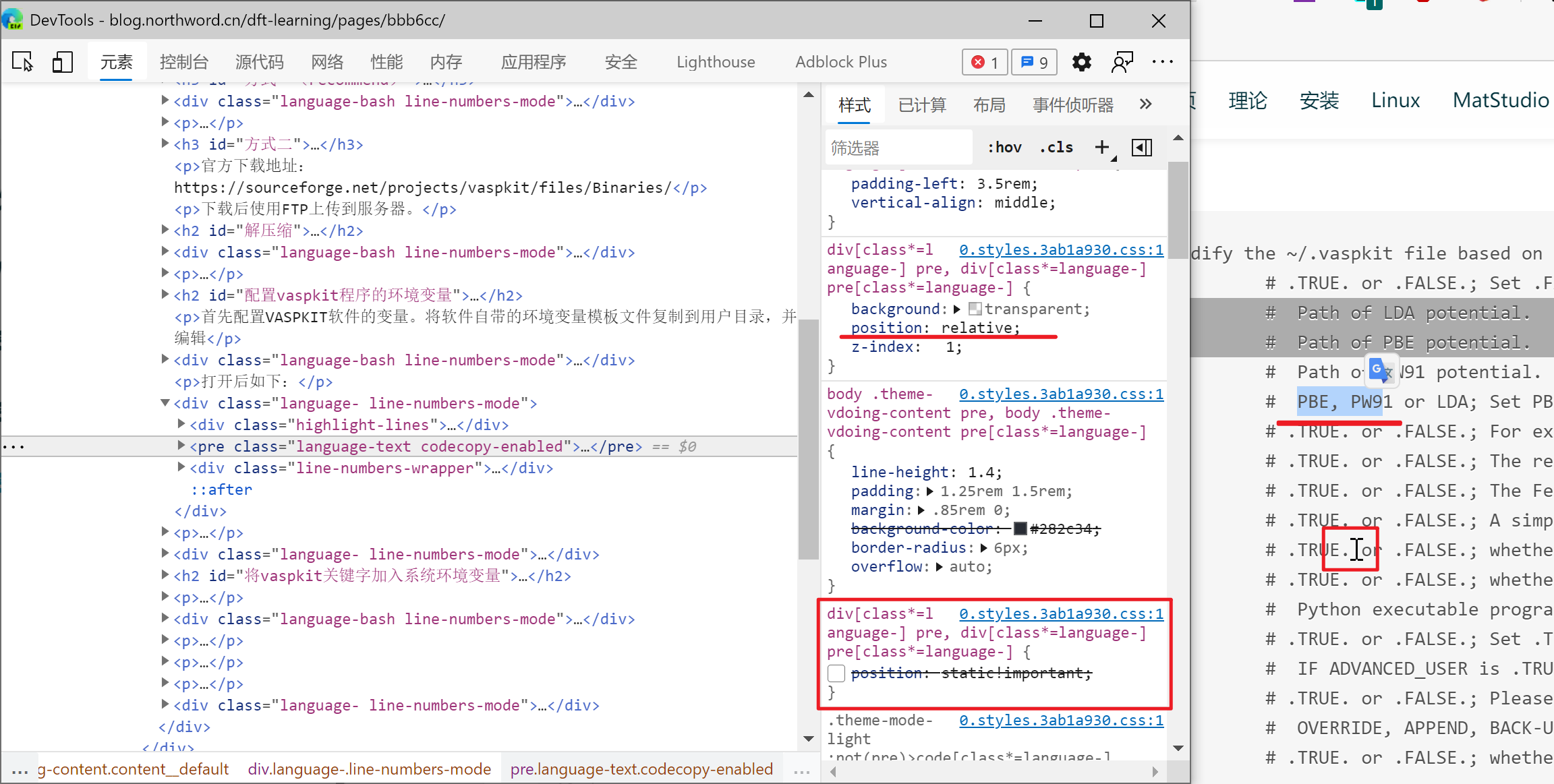The image size is (1554, 784).
Task: Click the sidebar pane toggle icon beside plus
Action: [x=1142, y=147]
